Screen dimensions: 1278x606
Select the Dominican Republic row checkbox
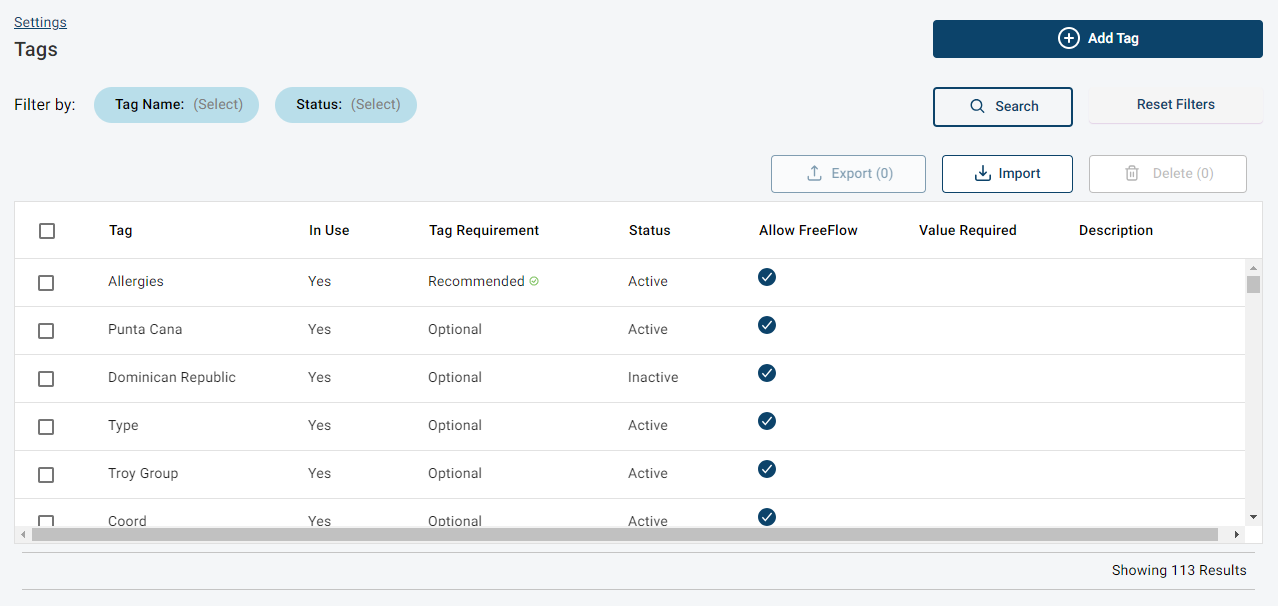click(46, 379)
